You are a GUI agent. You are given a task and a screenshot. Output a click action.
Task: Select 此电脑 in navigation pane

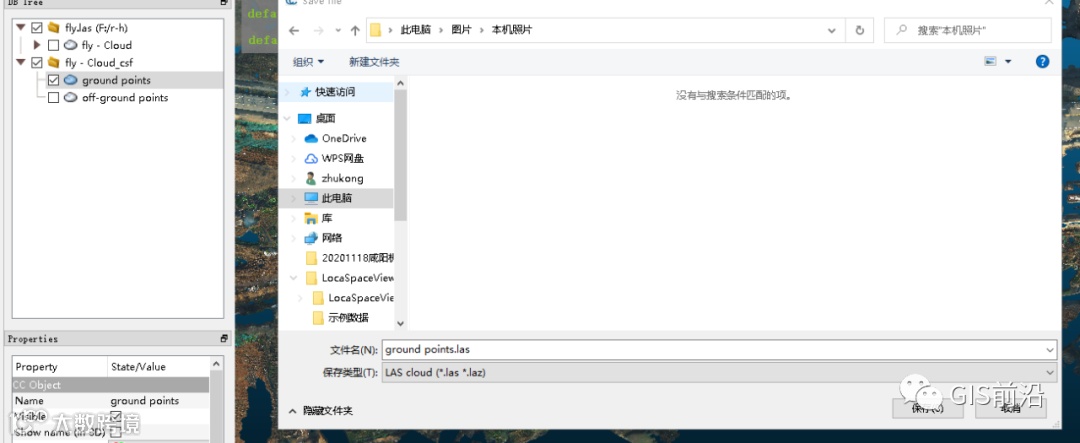coord(336,198)
